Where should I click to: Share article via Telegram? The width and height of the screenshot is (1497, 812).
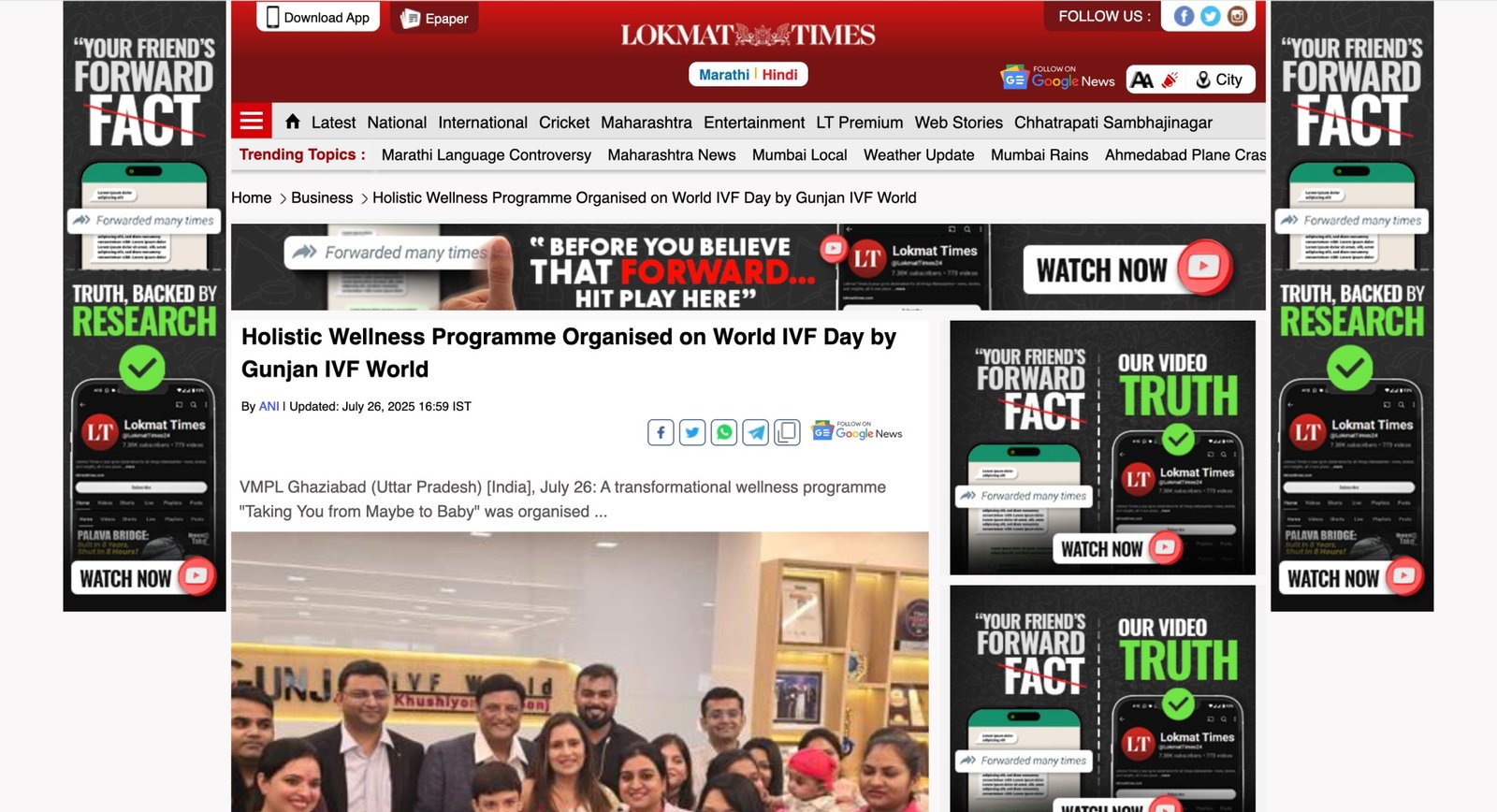pos(756,432)
